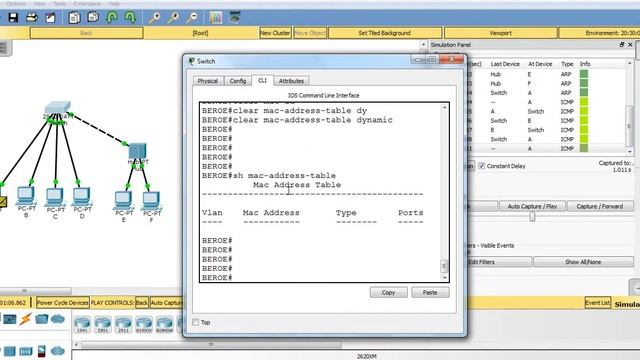Click the New Cluster button

pos(275,33)
